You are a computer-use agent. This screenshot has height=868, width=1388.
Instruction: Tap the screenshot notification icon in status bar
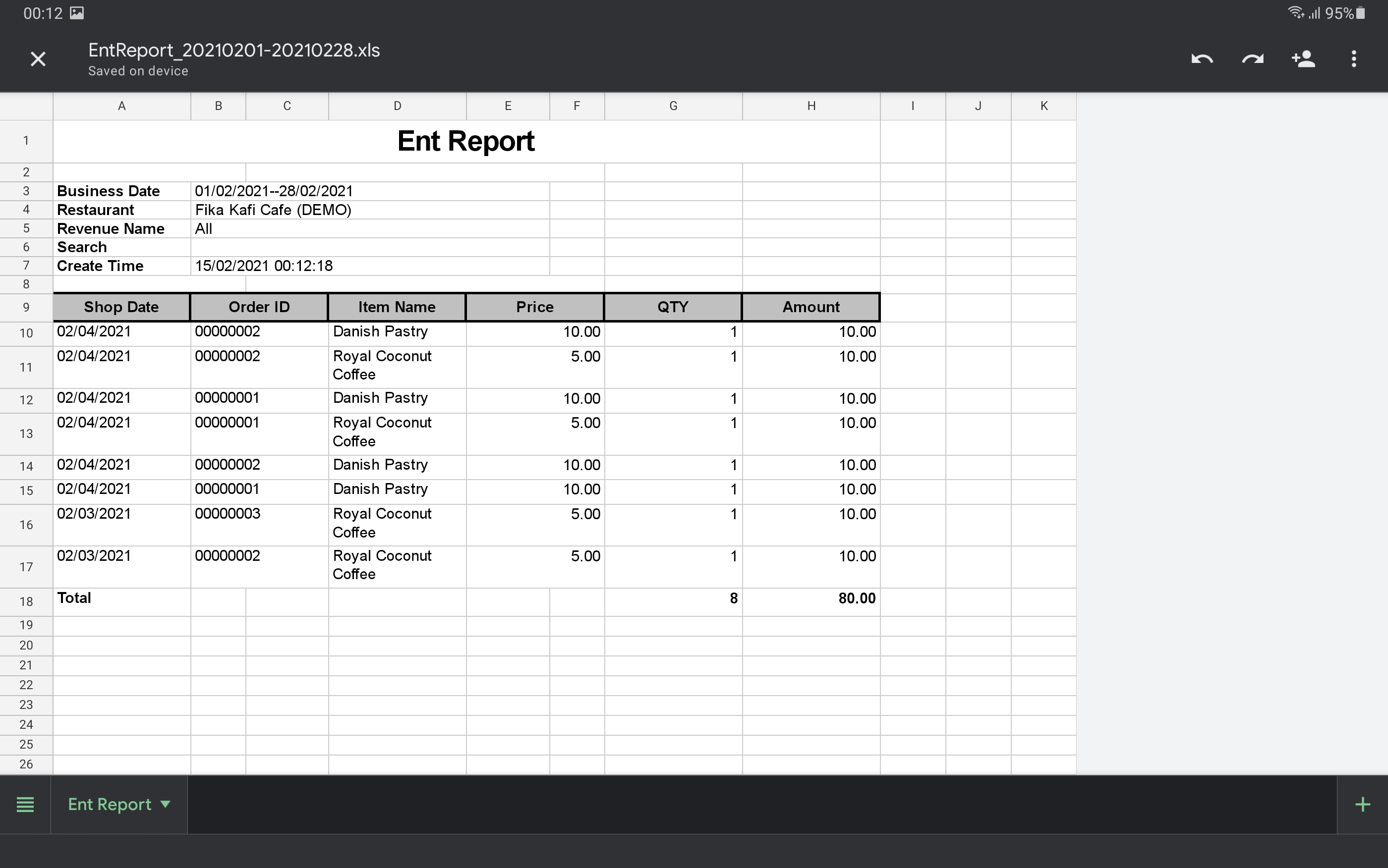77,13
